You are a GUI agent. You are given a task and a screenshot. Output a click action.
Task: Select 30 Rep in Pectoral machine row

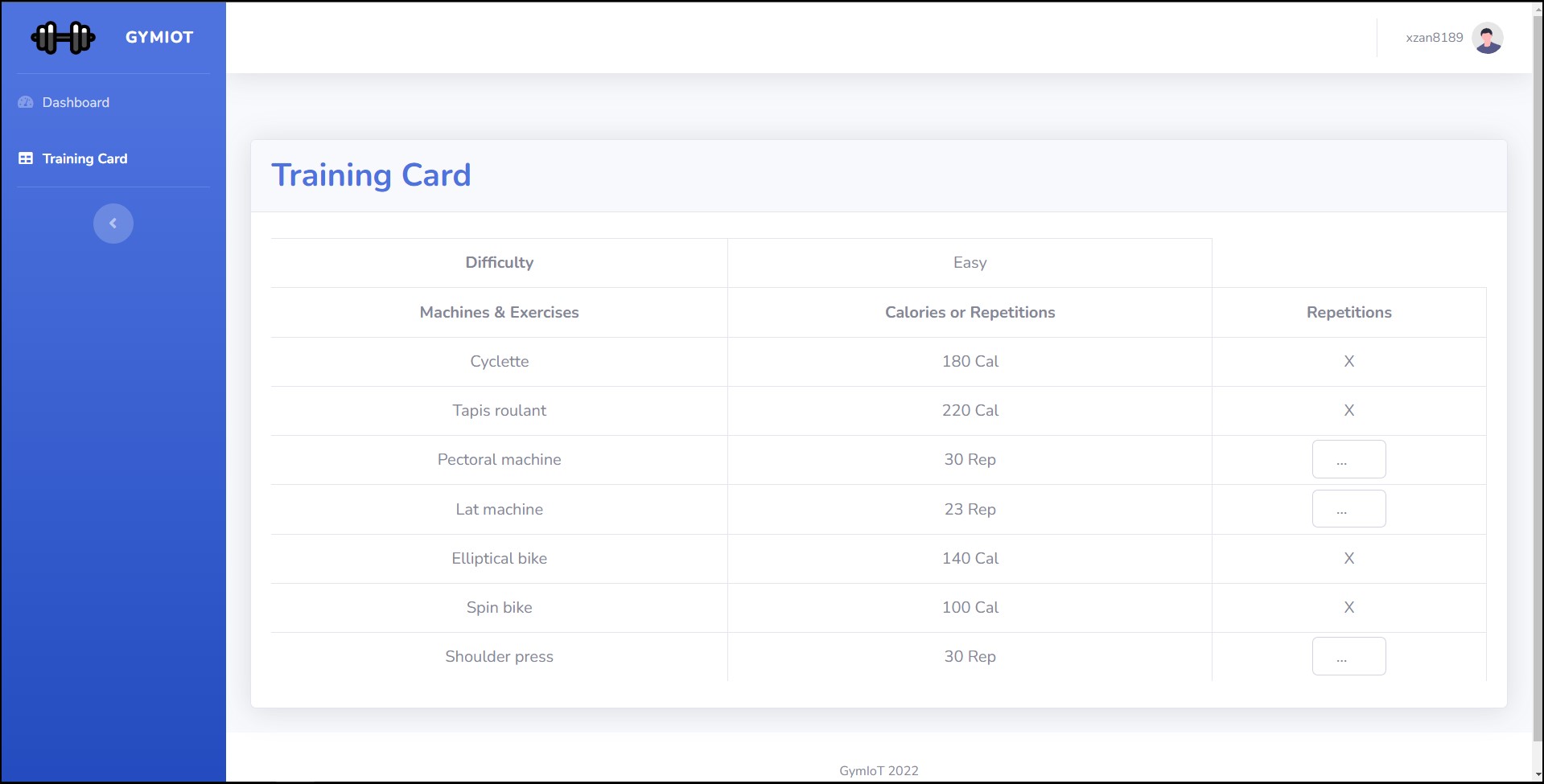coord(970,459)
